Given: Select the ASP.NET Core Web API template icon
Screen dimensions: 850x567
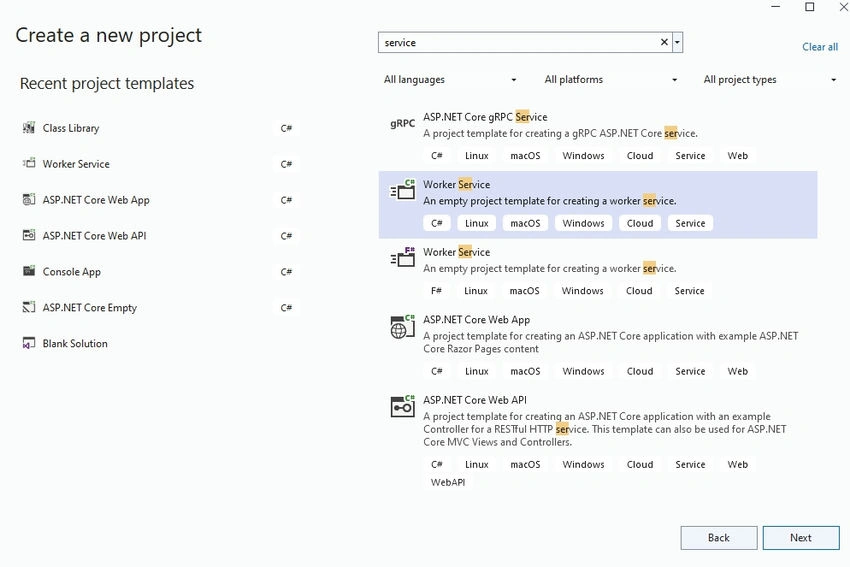Looking at the screenshot, I should [402, 406].
